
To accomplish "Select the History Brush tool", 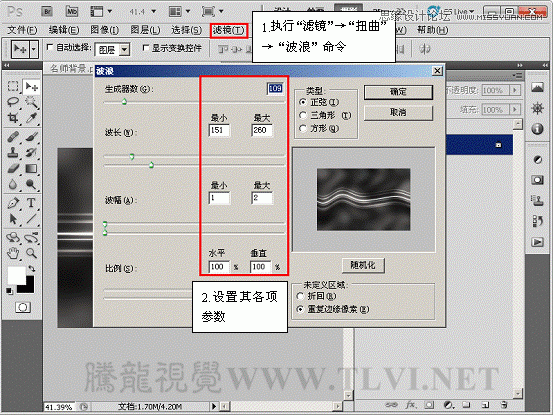I will point(31,152).
